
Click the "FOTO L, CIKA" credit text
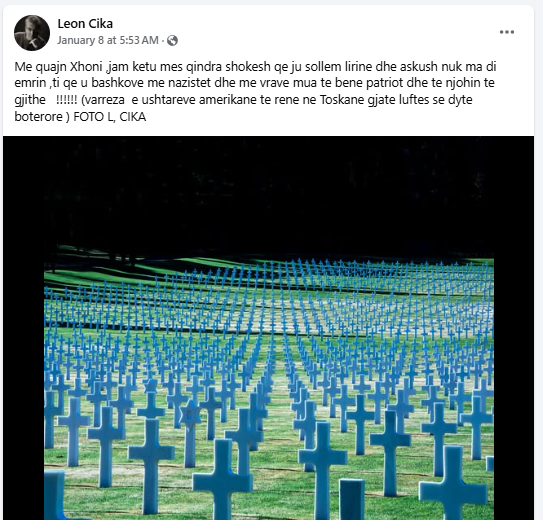[109, 117]
